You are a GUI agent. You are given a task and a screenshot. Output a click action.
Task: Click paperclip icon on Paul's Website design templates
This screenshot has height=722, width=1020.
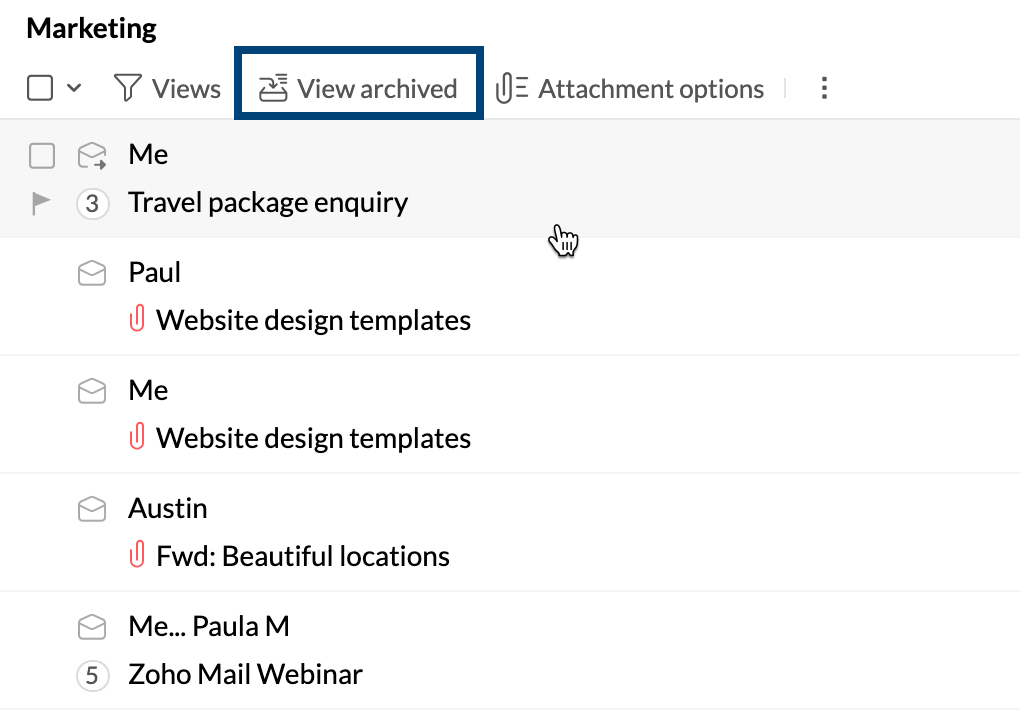(x=138, y=320)
